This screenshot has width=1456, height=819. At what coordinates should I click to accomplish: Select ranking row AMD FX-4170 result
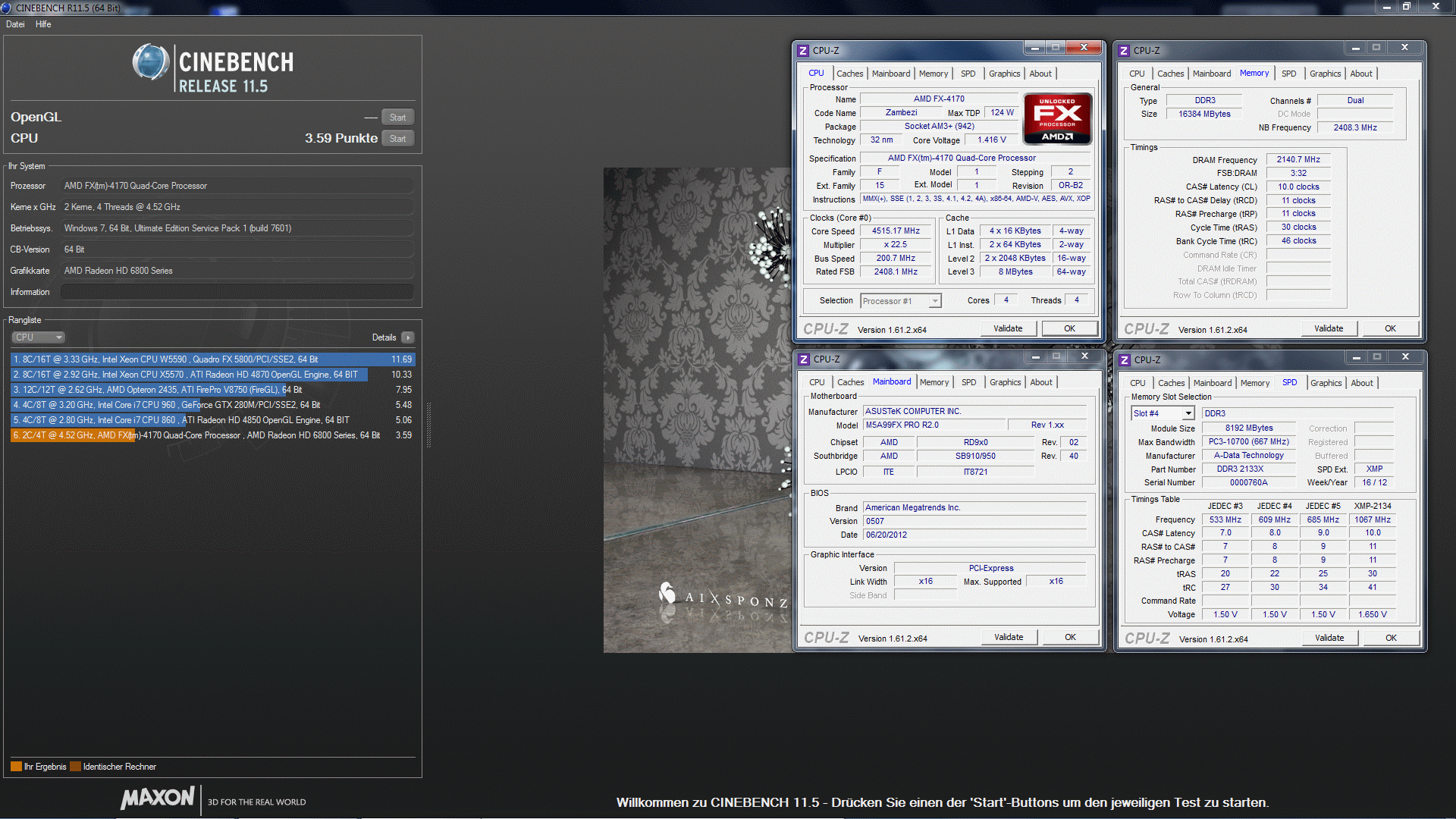pyautogui.click(x=212, y=435)
